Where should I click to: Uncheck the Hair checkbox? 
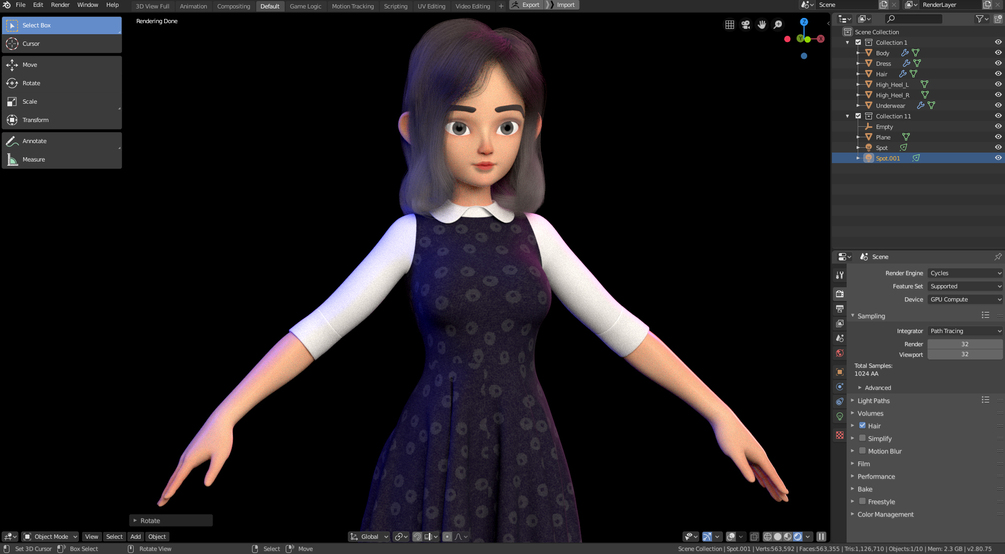pyautogui.click(x=862, y=425)
